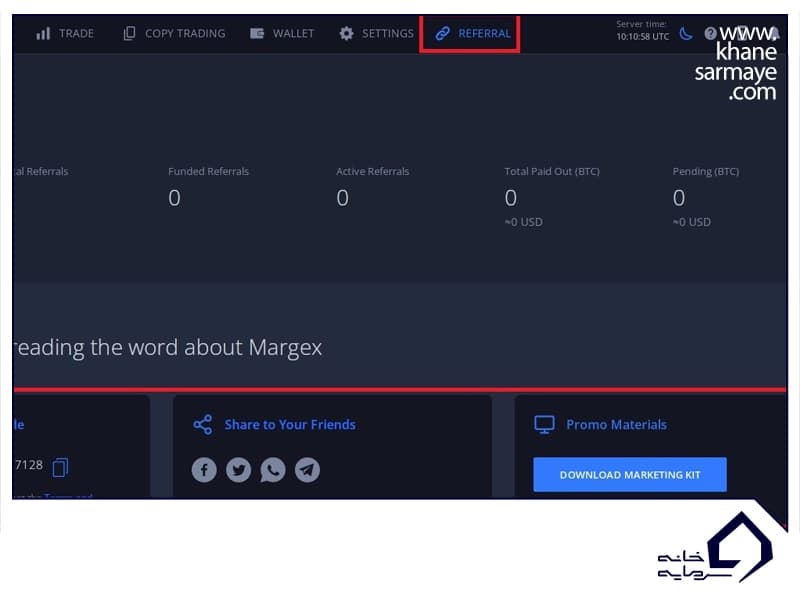Click the Referral chain link icon
800x600 pixels.
tap(442, 34)
